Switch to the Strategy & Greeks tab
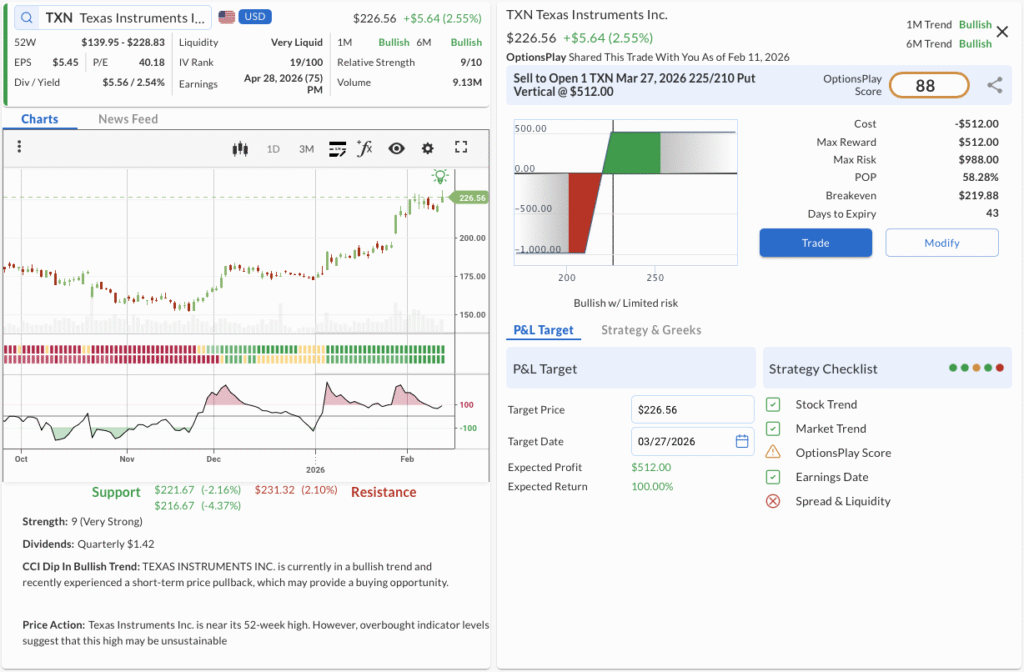The width and height of the screenshot is (1024, 672). [651, 330]
